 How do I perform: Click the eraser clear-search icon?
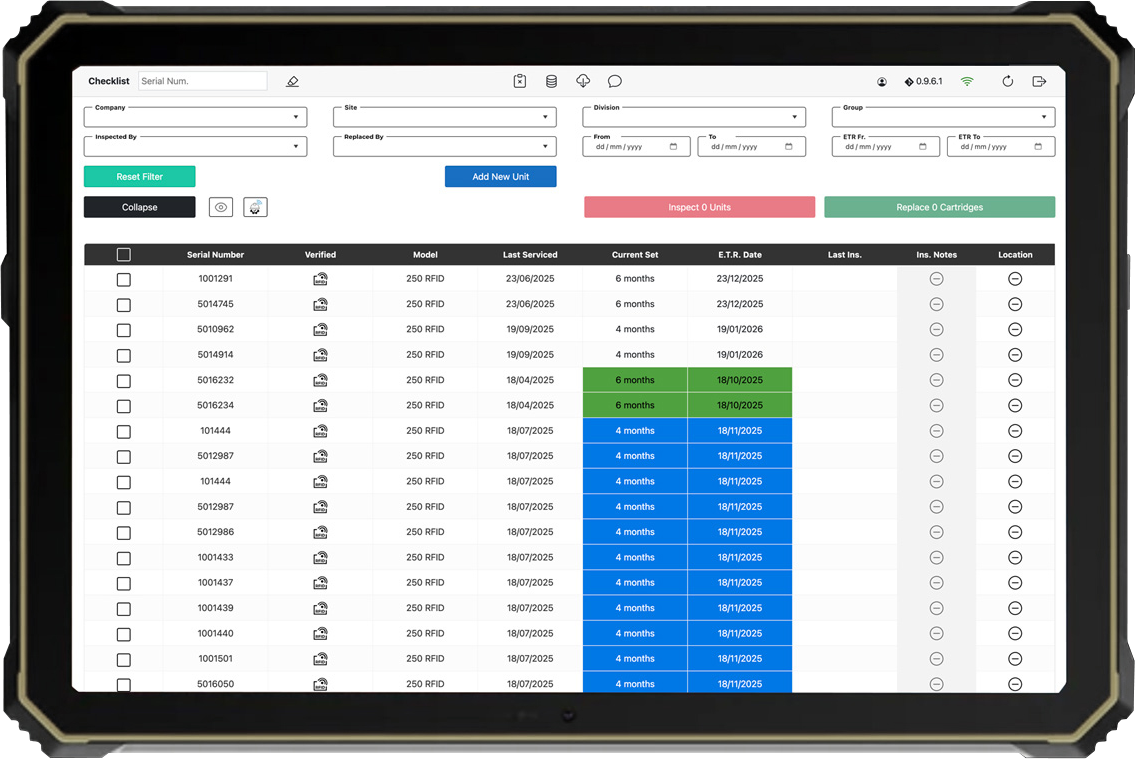click(292, 82)
